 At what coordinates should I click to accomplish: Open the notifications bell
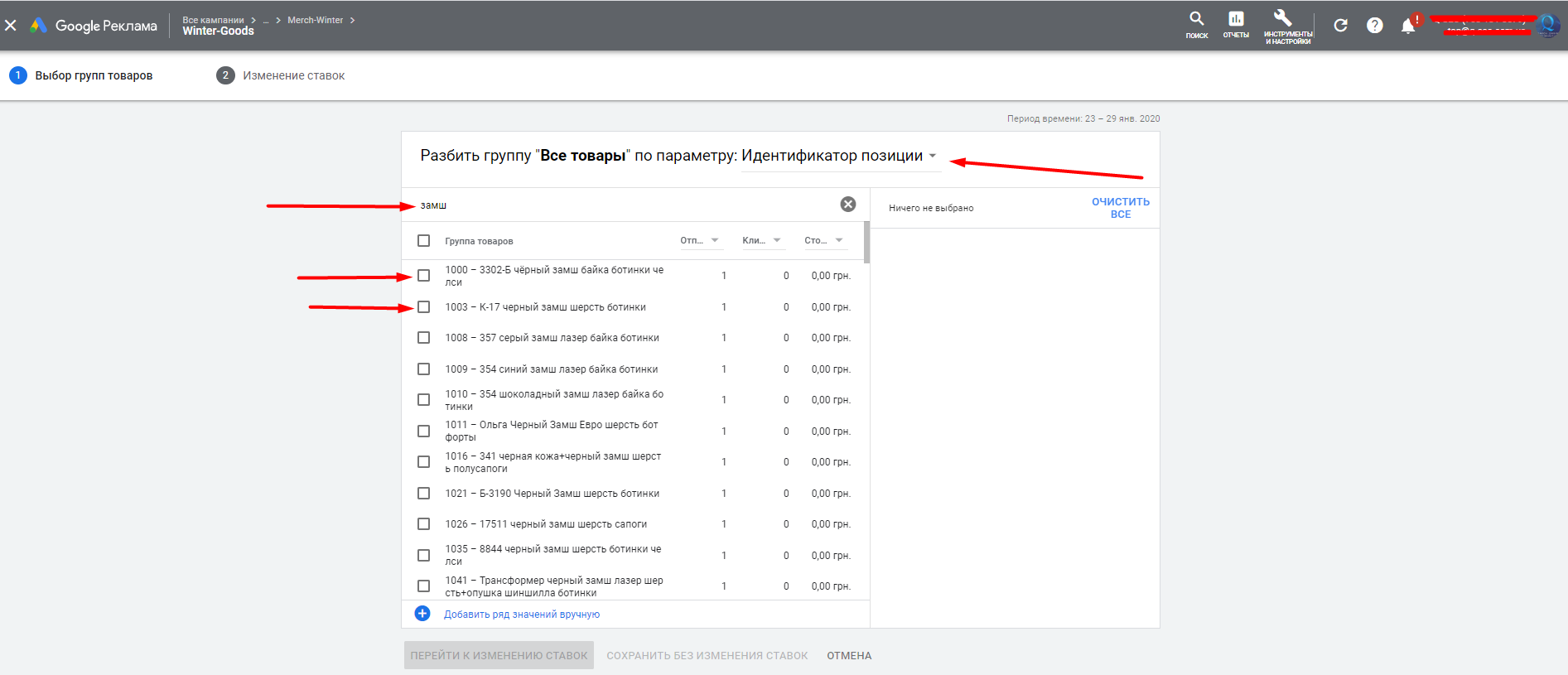click(x=1407, y=26)
